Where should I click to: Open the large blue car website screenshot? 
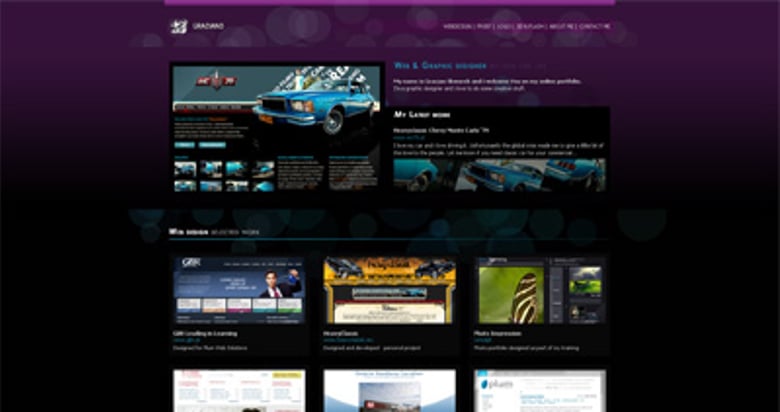(275, 130)
